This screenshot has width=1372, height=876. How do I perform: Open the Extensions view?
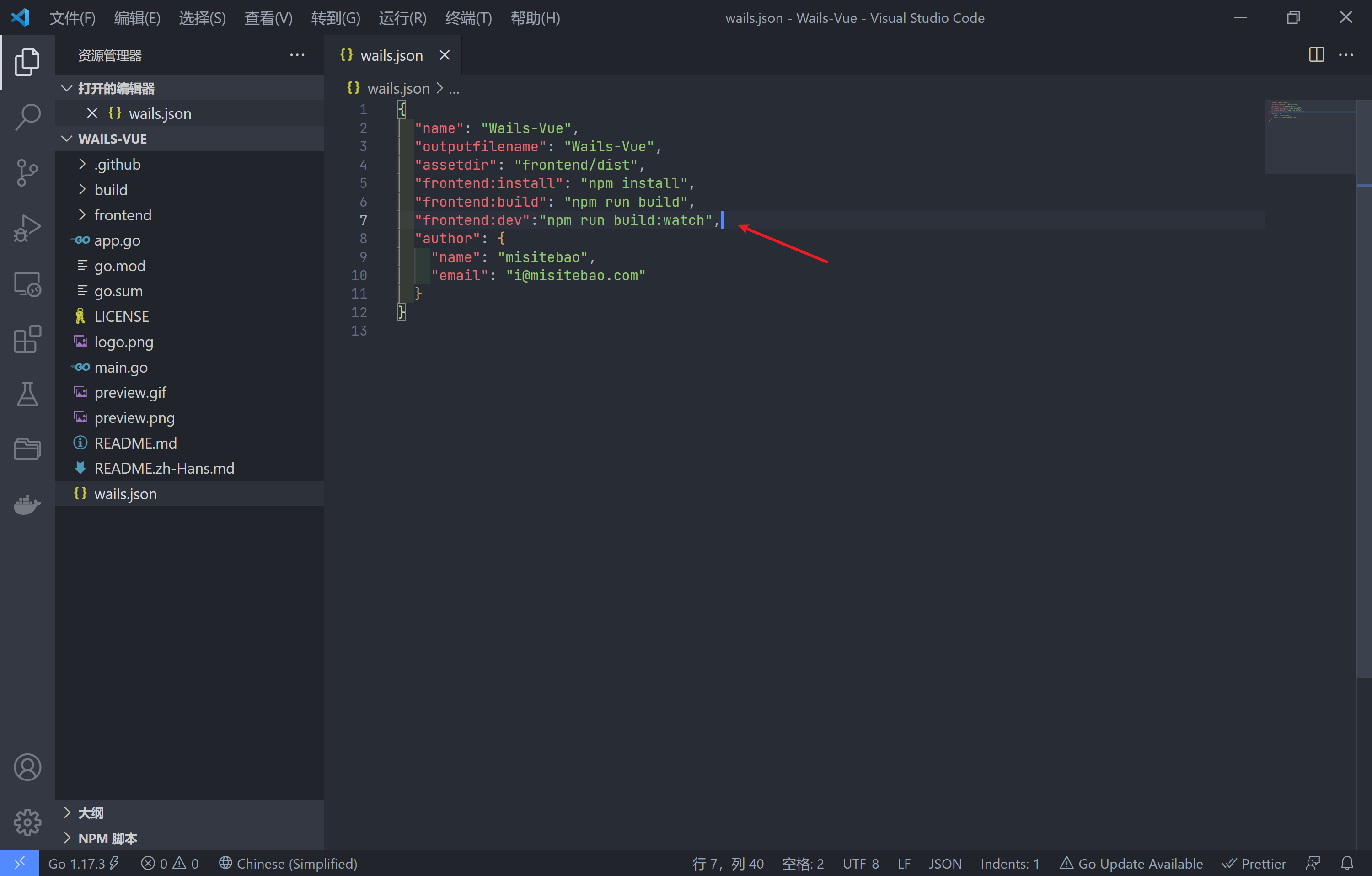point(27,339)
